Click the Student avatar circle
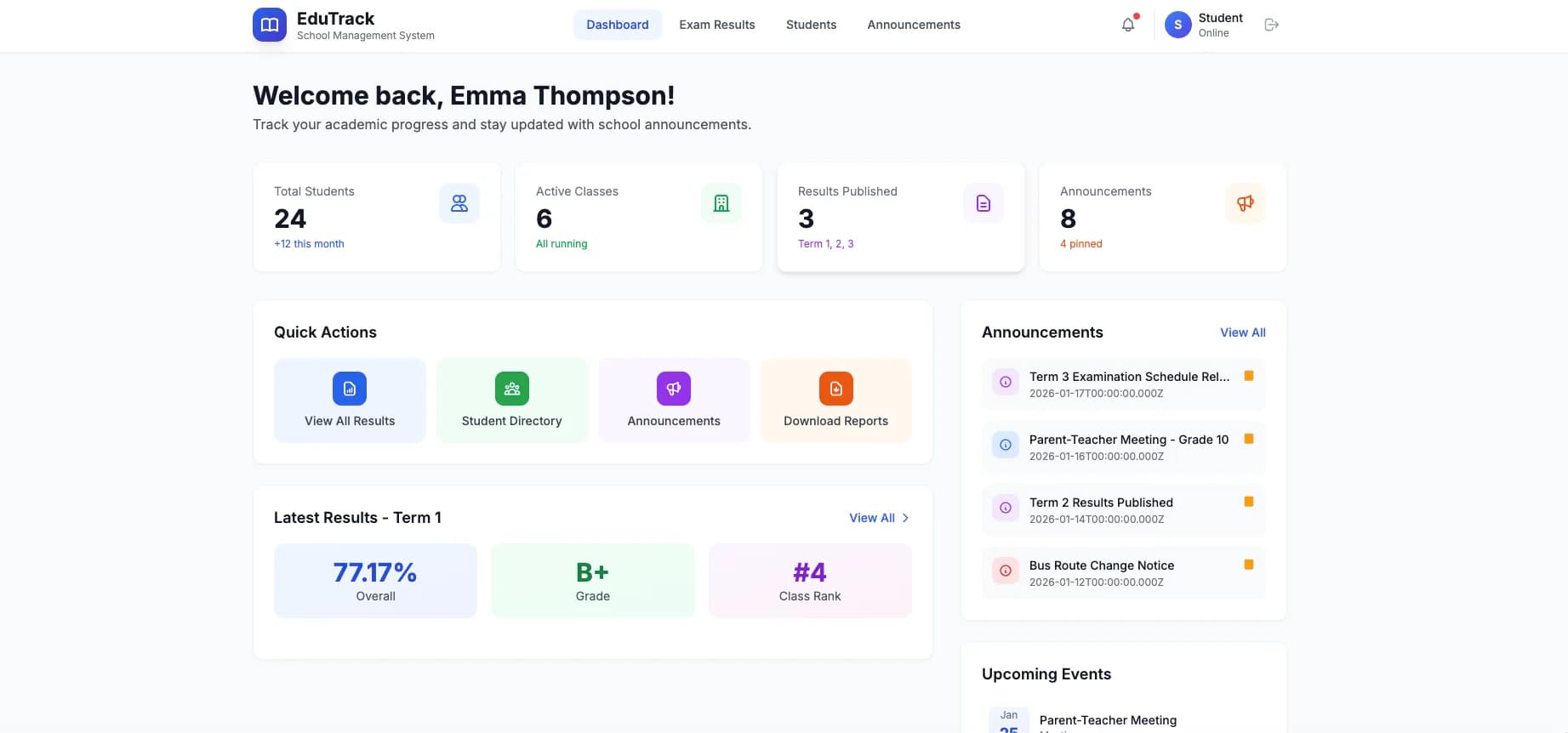Viewport: 1568px width, 733px height. [x=1177, y=25]
